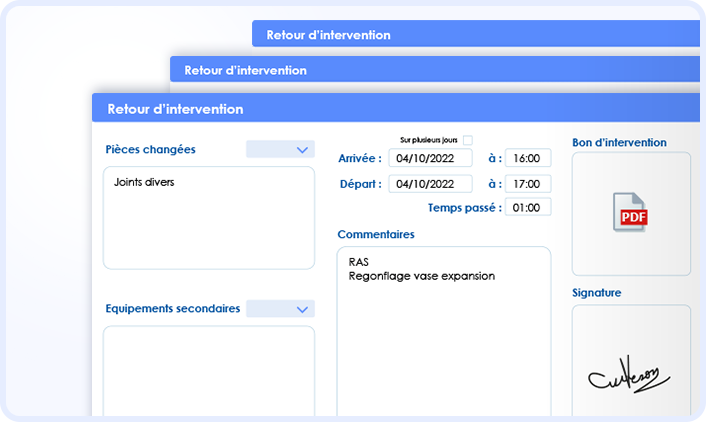Viewport: 706px width, 422px height.
Task: Click the middle window's 'Retour d'intervention' title bar
Action: point(434,69)
